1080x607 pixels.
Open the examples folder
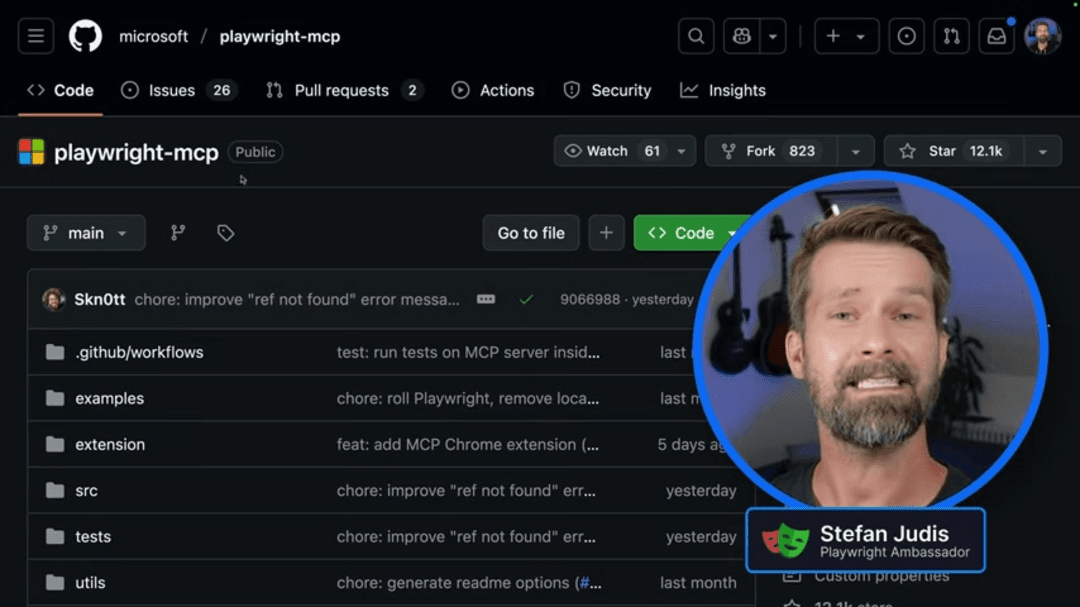pyautogui.click(x=110, y=398)
